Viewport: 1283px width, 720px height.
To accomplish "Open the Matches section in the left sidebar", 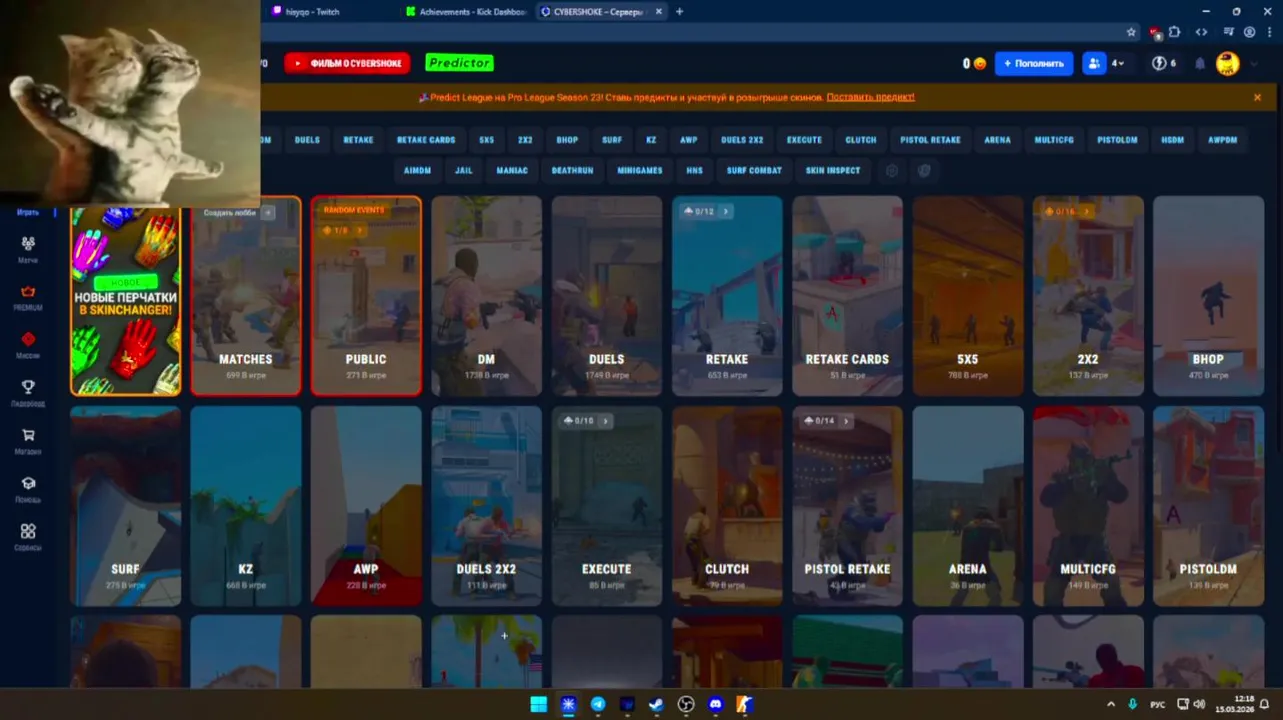I will coord(28,248).
